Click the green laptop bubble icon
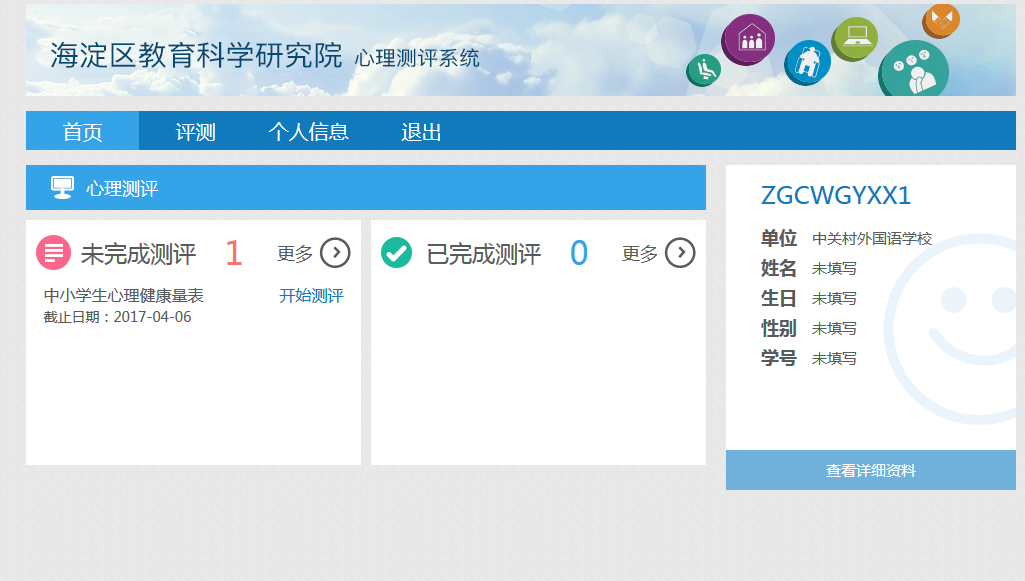 pos(854,39)
